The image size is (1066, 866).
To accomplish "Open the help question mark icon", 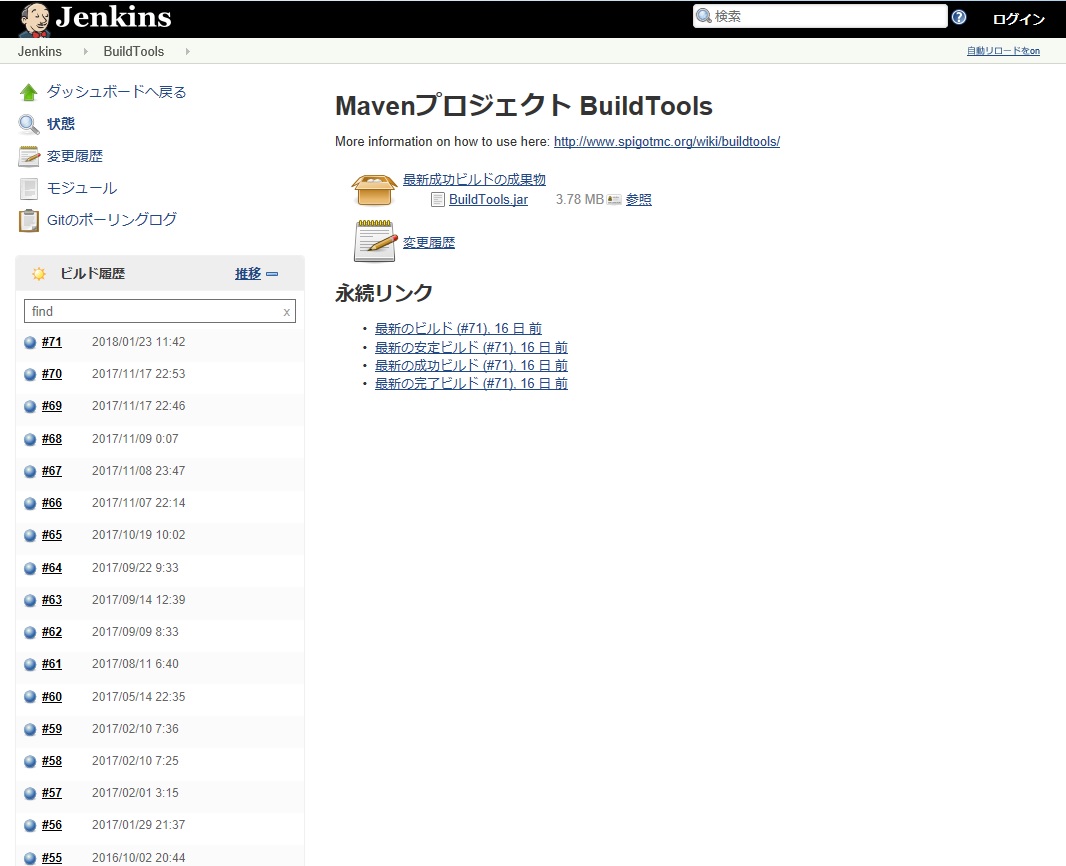I will click(x=959, y=17).
